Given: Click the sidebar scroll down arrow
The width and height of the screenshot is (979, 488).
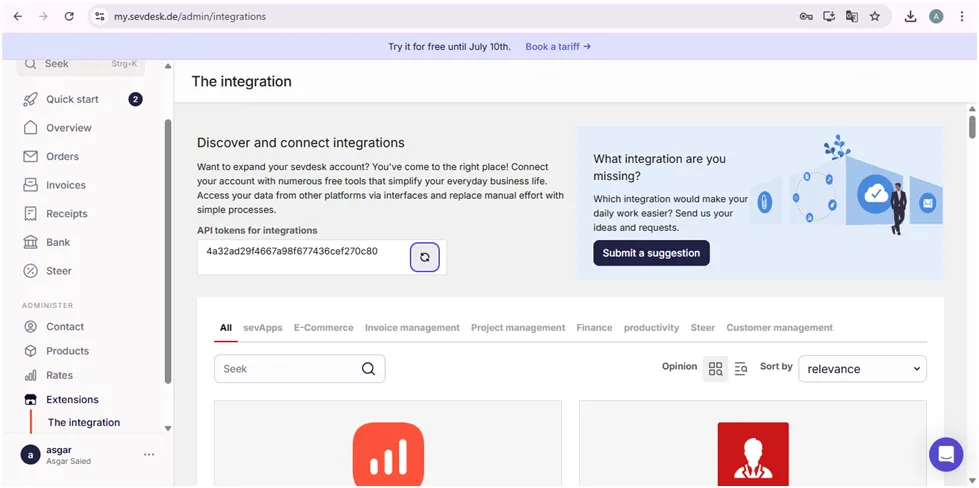Looking at the screenshot, I should [167, 428].
